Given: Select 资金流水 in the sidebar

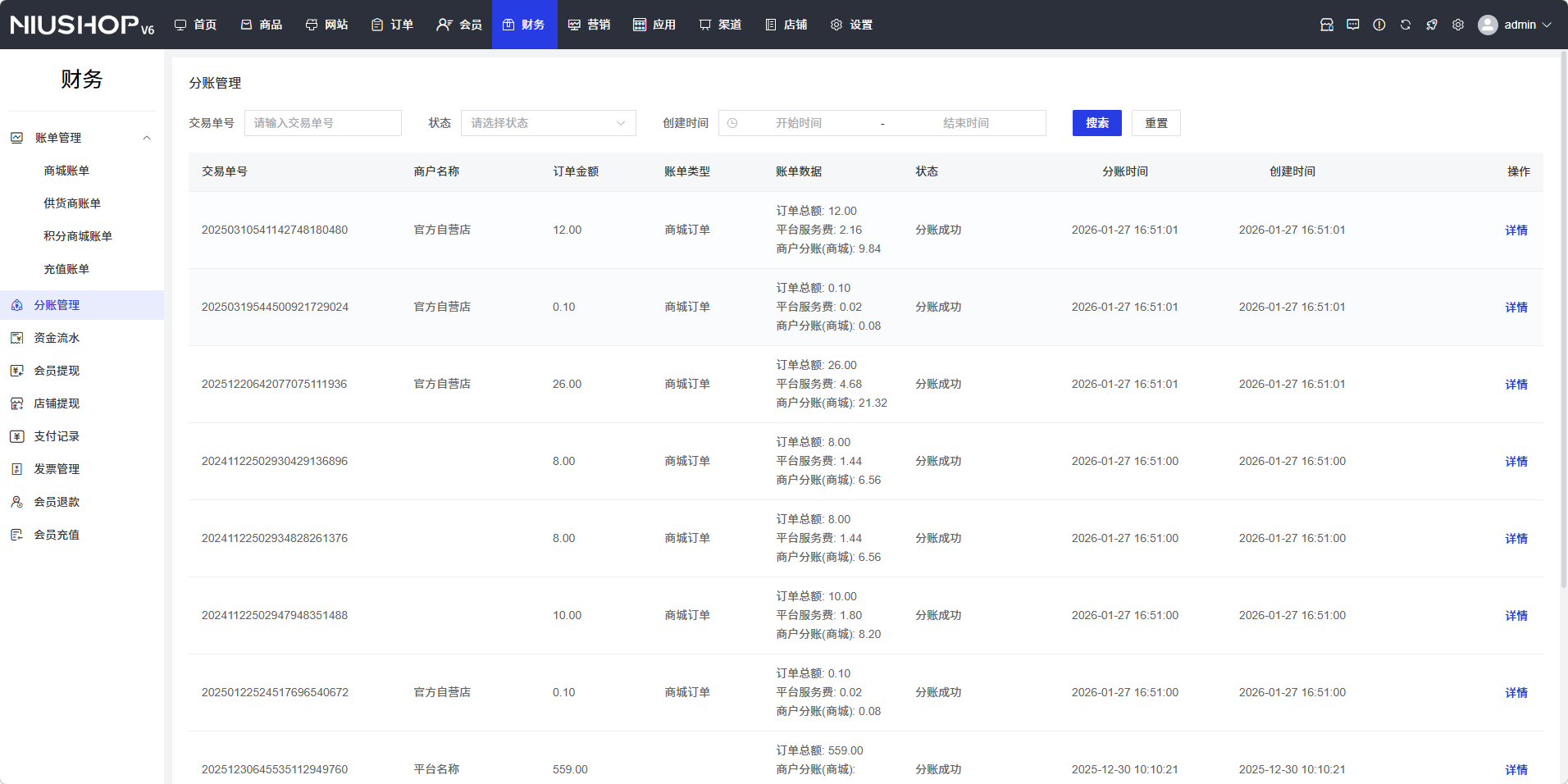Looking at the screenshot, I should tap(57, 338).
